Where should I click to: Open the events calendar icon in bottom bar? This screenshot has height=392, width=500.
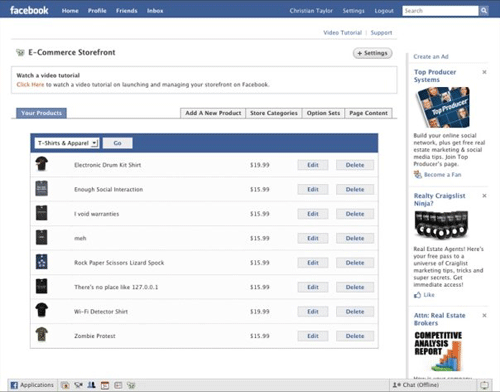coord(105,385)
